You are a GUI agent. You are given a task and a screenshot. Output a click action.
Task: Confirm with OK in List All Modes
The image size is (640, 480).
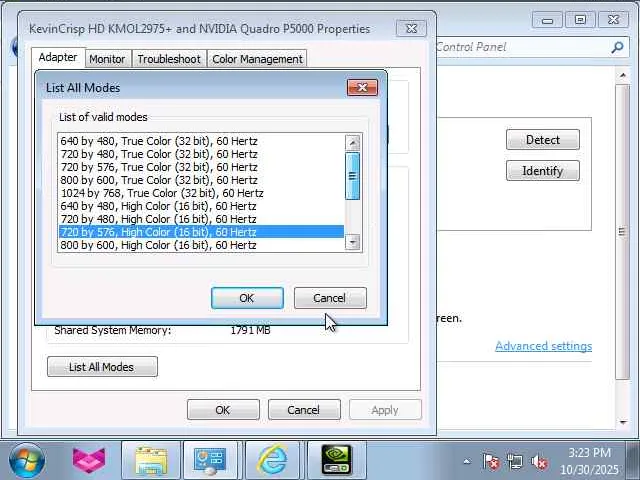click(247, 298)
